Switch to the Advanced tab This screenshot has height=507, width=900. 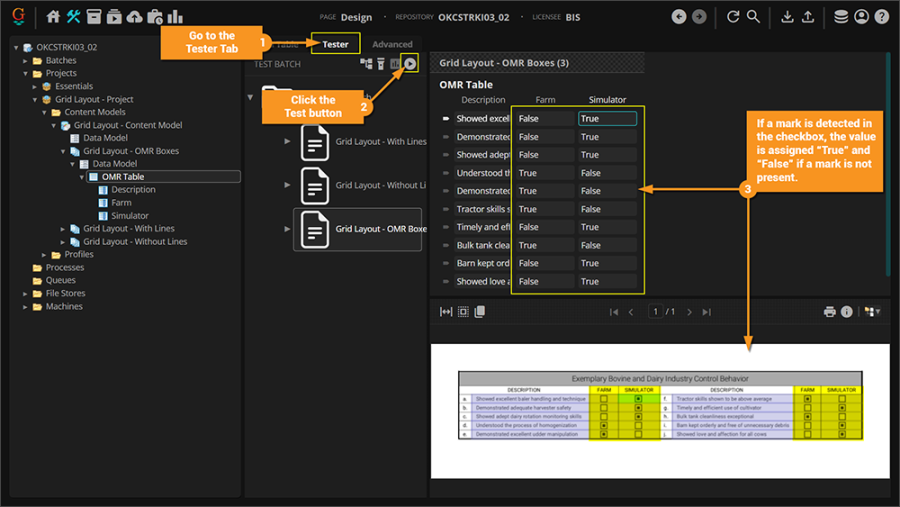click(392, 44)
